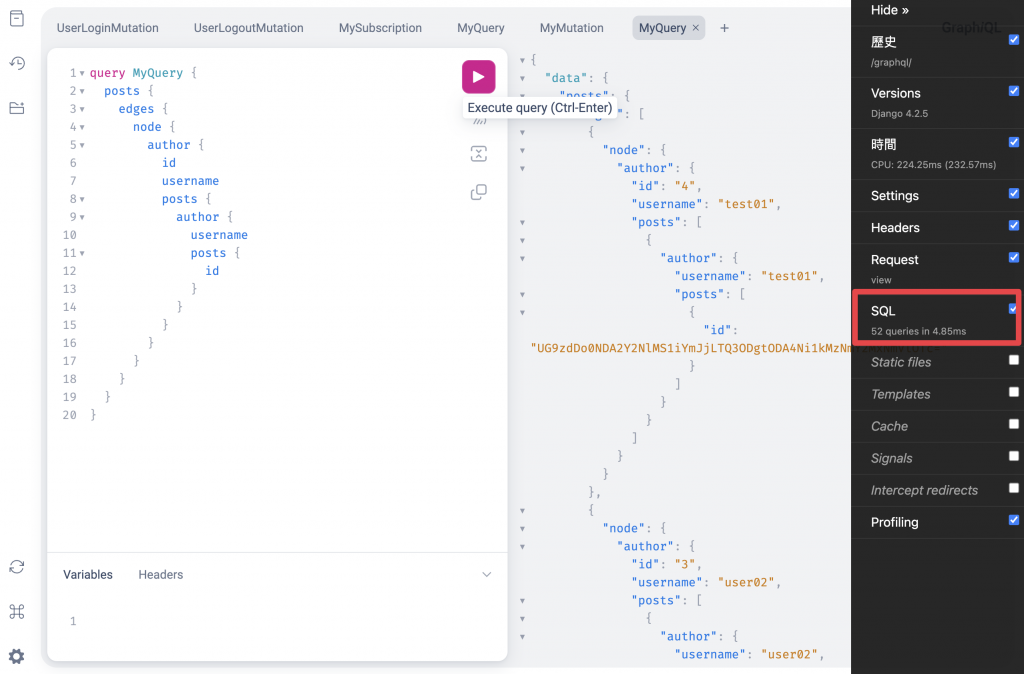Collapse the query block at line 1
This screenshot has height=674, width=1024.
click(x=82, y=73)
